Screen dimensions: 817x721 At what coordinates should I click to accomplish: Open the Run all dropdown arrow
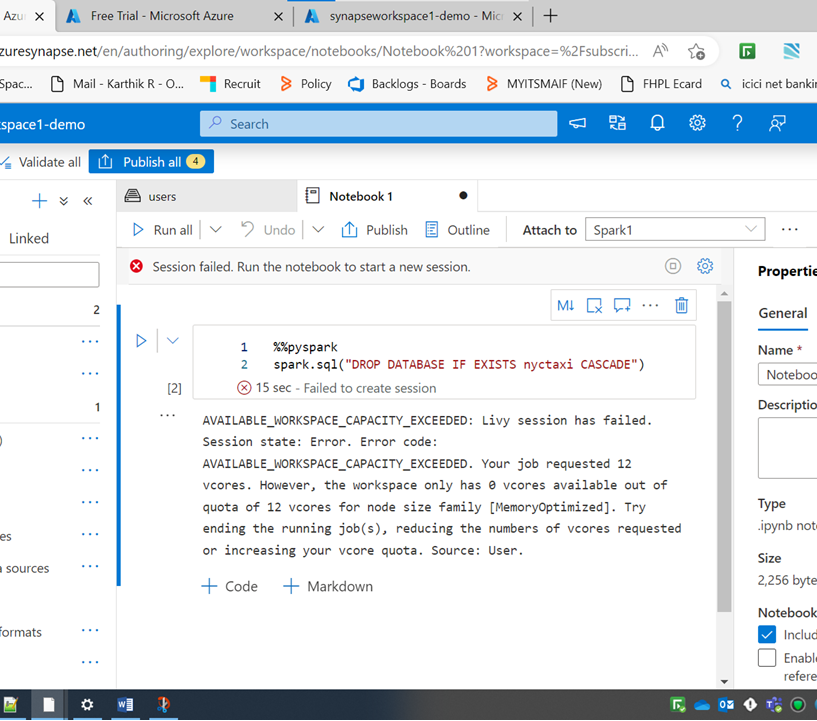pos(214,229)
